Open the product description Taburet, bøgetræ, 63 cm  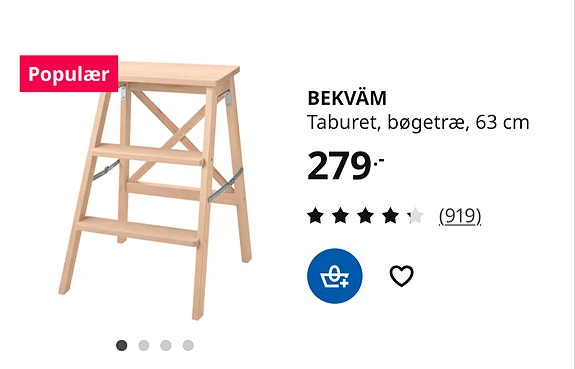[x=418, y=123]
